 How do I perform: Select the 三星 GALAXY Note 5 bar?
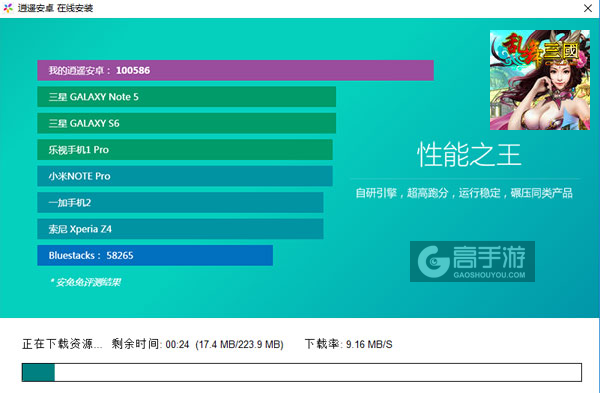pos(186,97)
